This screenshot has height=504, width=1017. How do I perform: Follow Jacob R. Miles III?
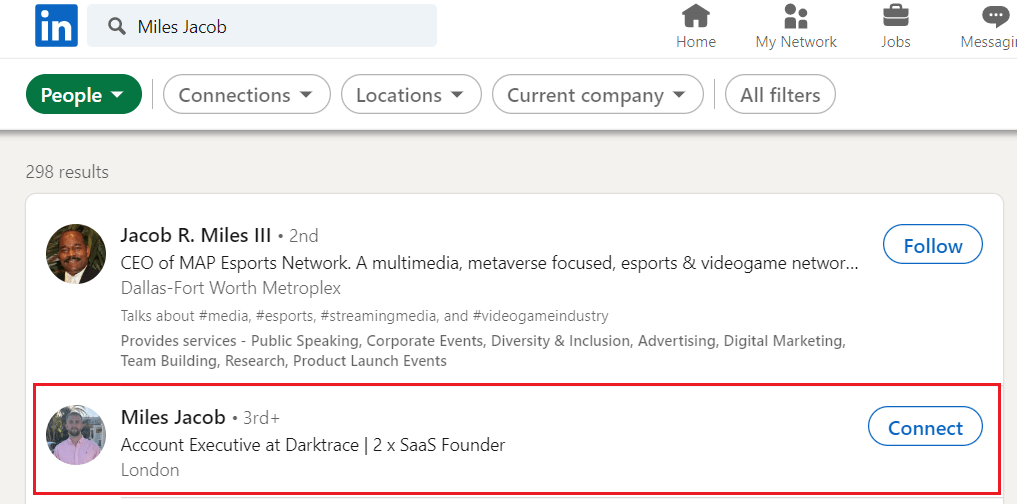[933, 245]
